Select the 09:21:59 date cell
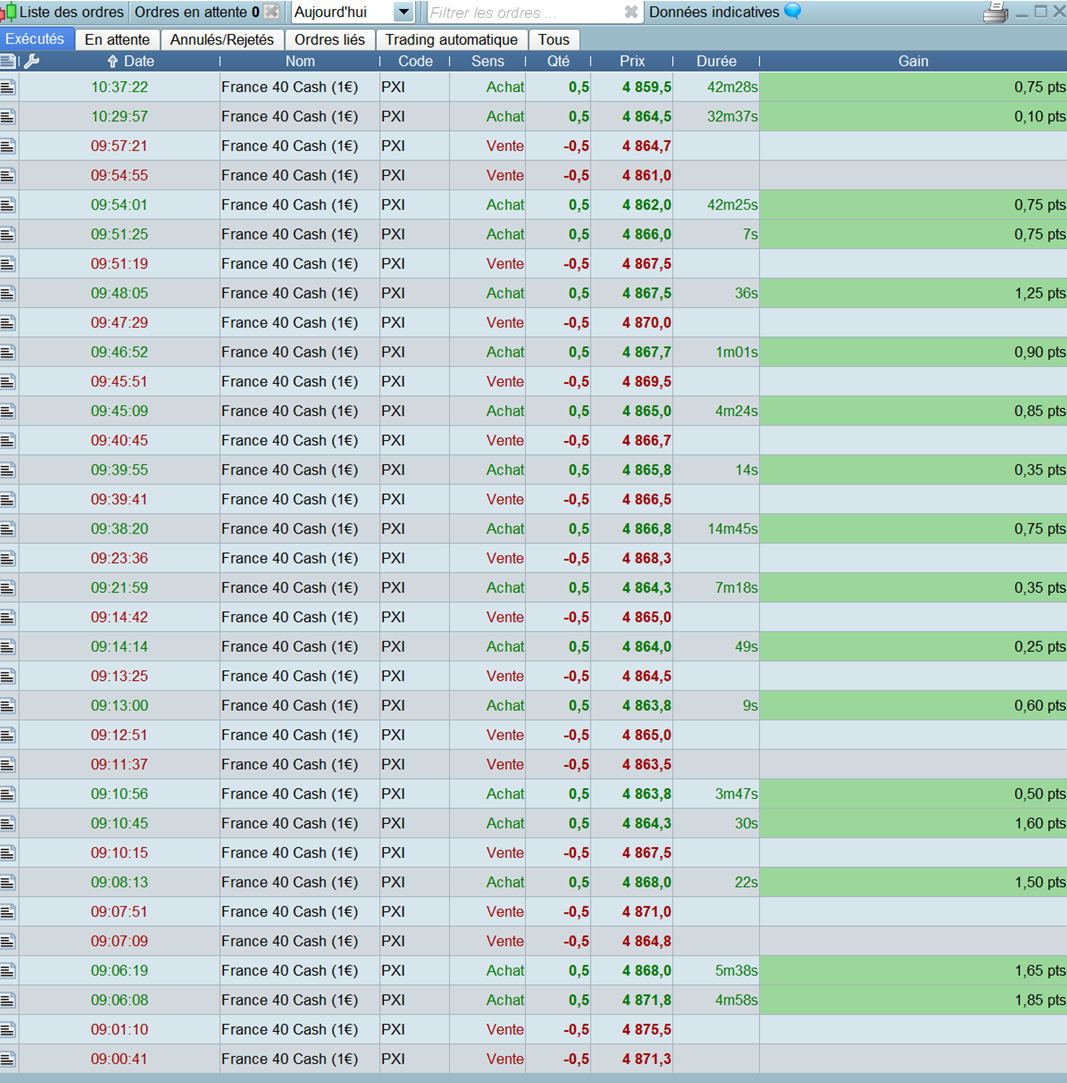The image size is (1067, 1083). click(x=119, y=588)
